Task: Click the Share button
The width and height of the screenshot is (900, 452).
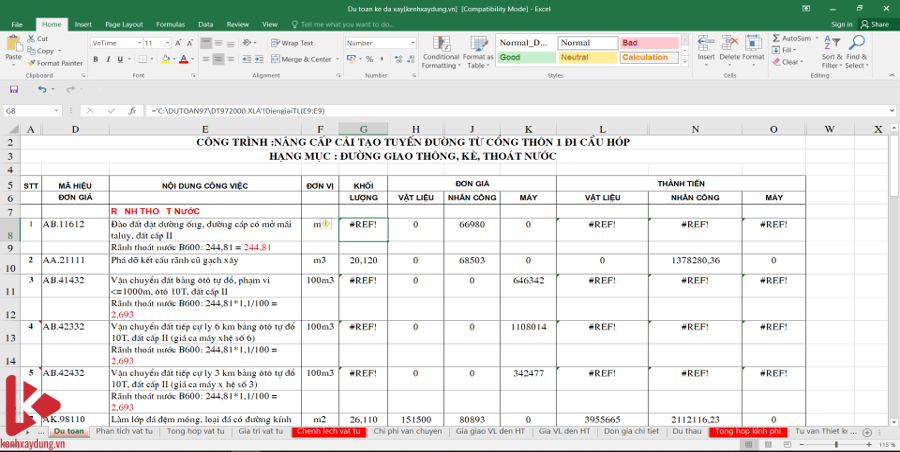Action: (875, 23)
